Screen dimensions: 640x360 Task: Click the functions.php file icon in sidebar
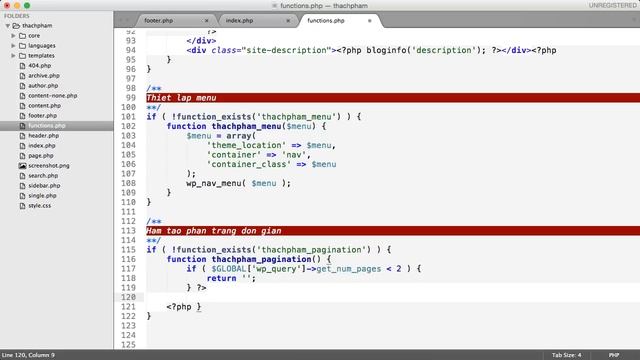point(22,126)
